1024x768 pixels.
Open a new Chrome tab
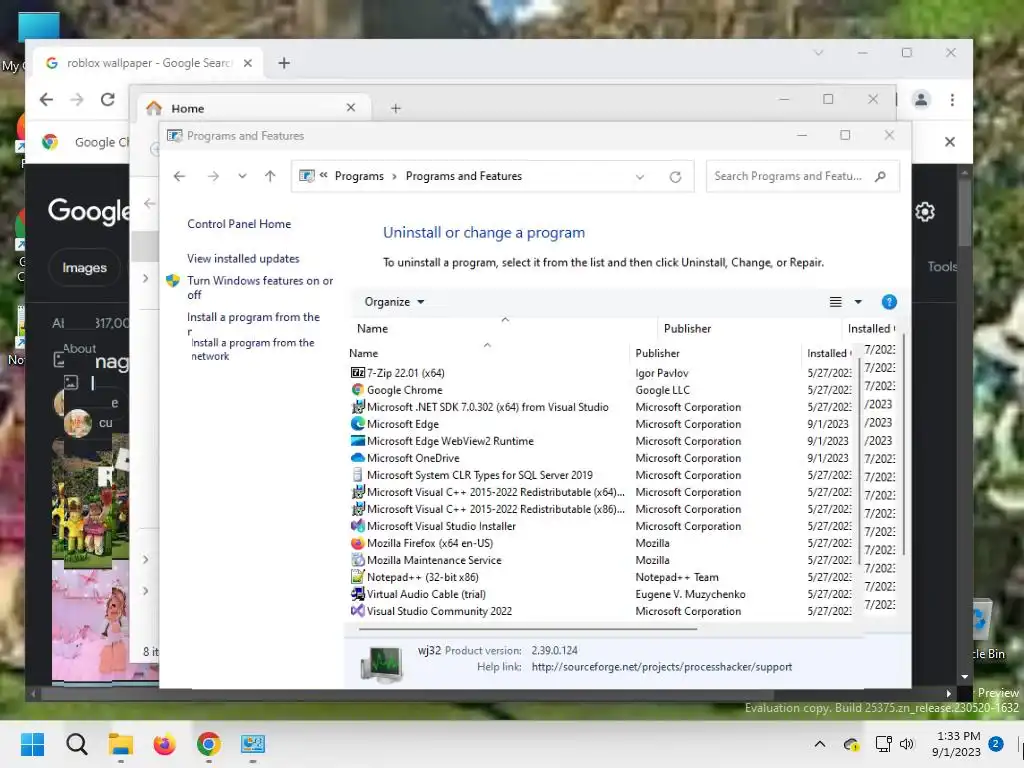(x=283, y=63)
